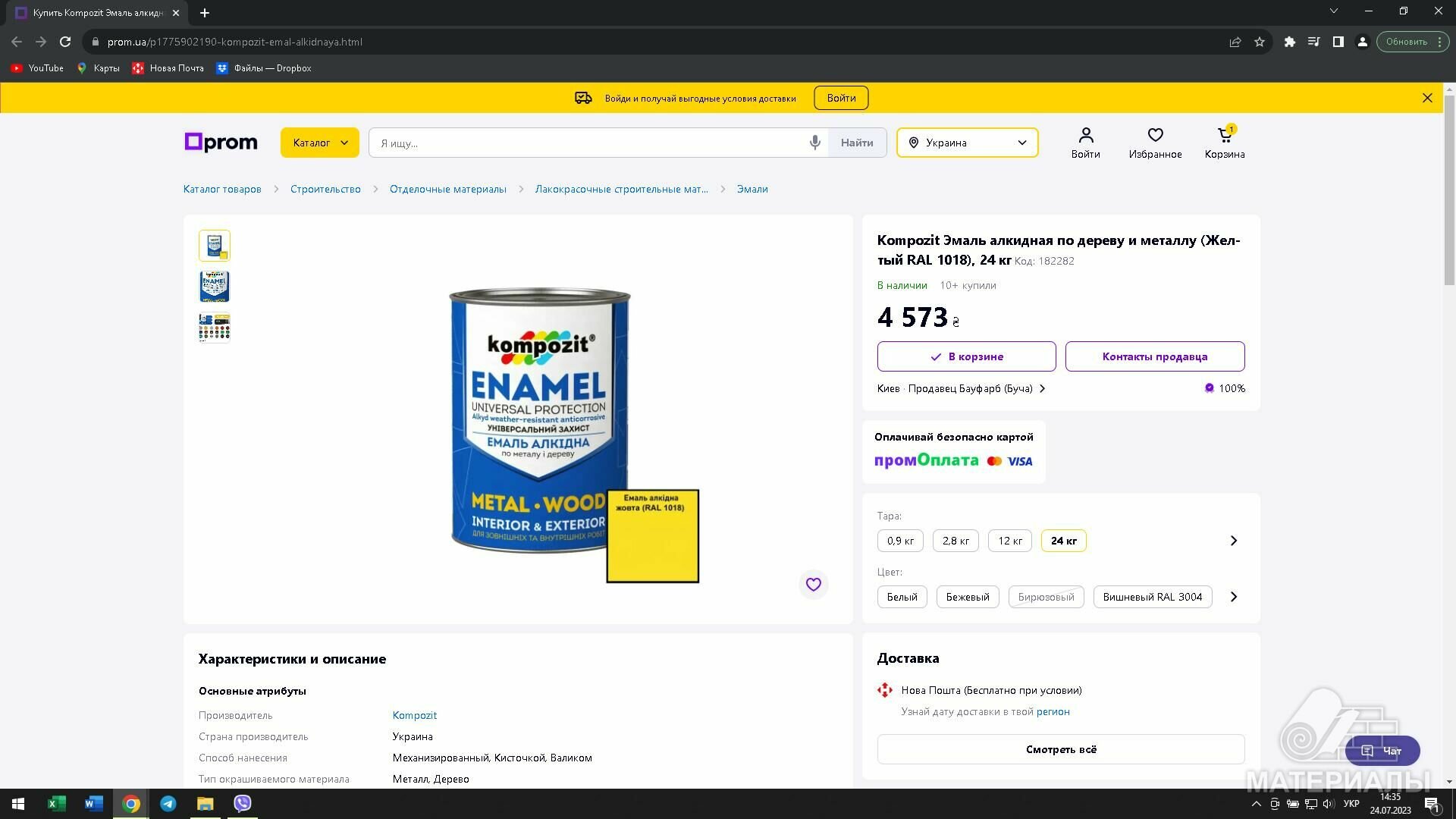Add product to favorites with heart on image
Screen dimensions: 1456x819
[x=813, y=585]
